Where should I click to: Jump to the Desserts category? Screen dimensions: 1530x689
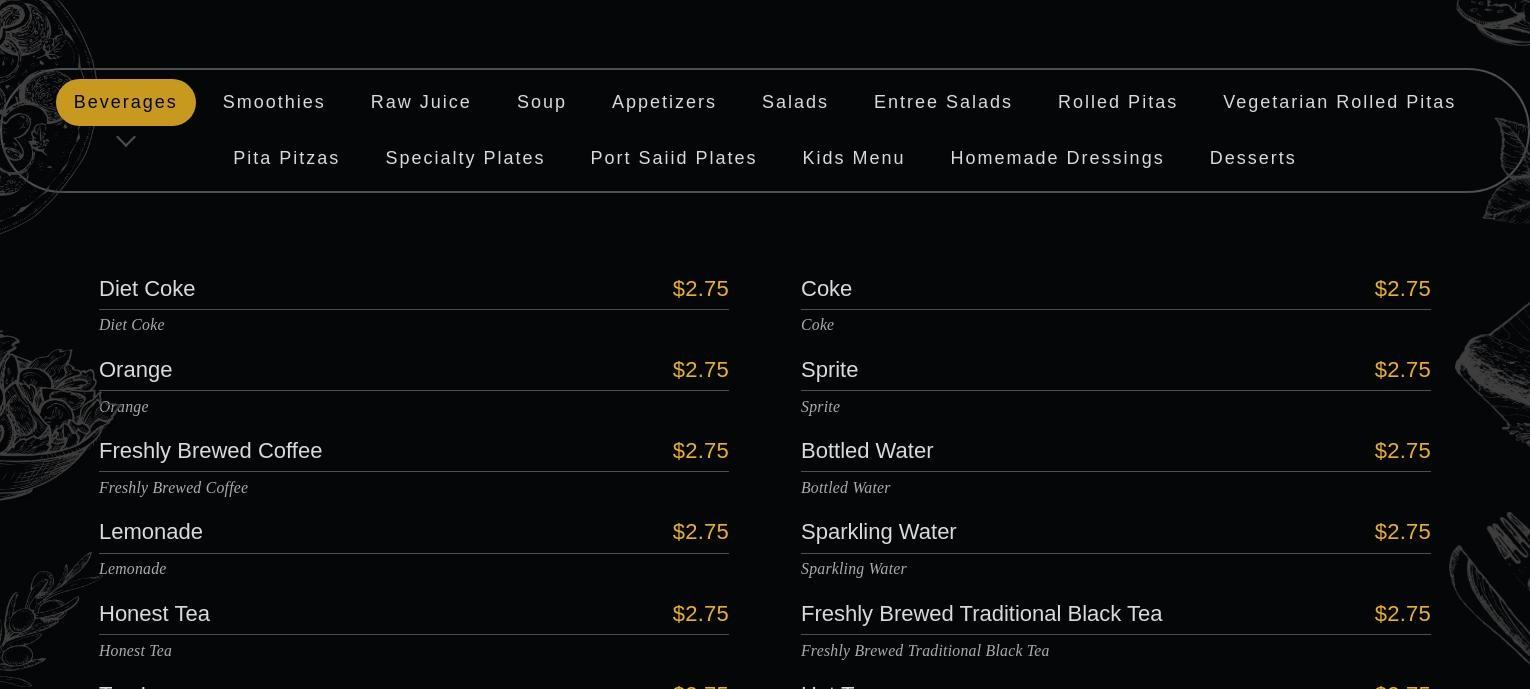click(1253, 158)
